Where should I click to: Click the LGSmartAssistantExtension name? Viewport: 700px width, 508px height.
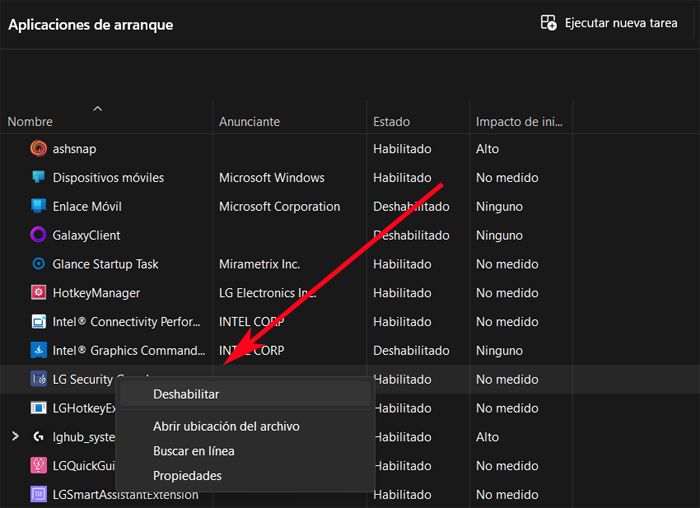(125, 495)
